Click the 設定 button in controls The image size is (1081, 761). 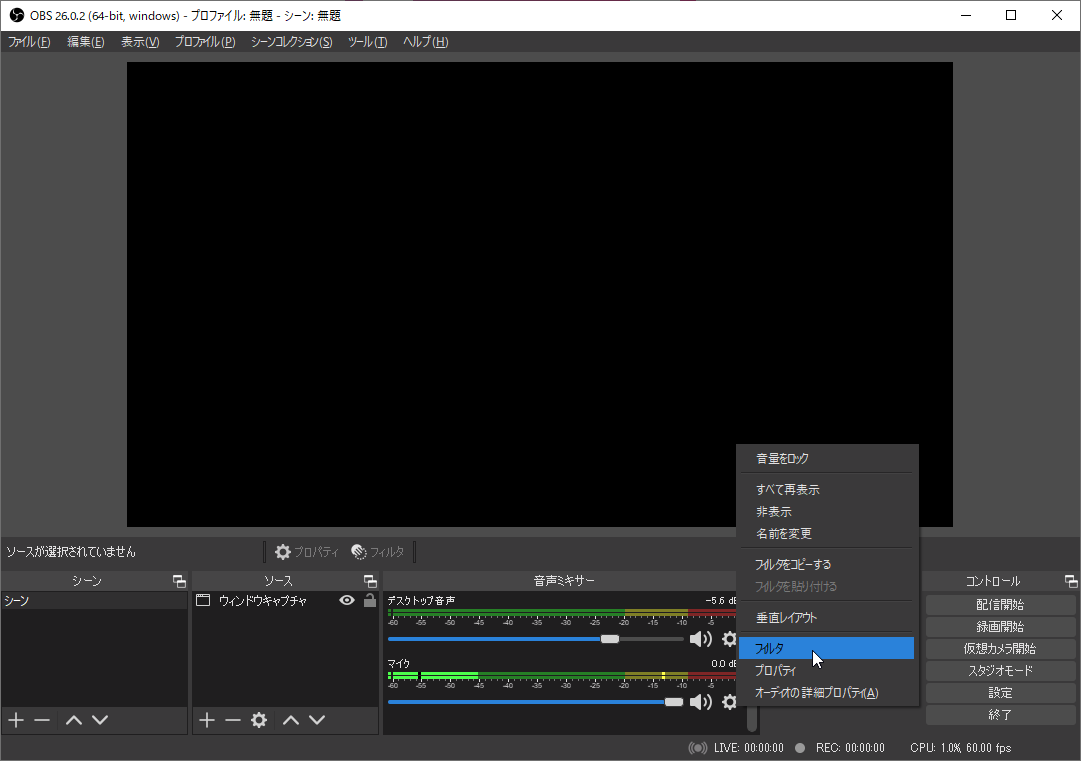tap(1000, 693)
